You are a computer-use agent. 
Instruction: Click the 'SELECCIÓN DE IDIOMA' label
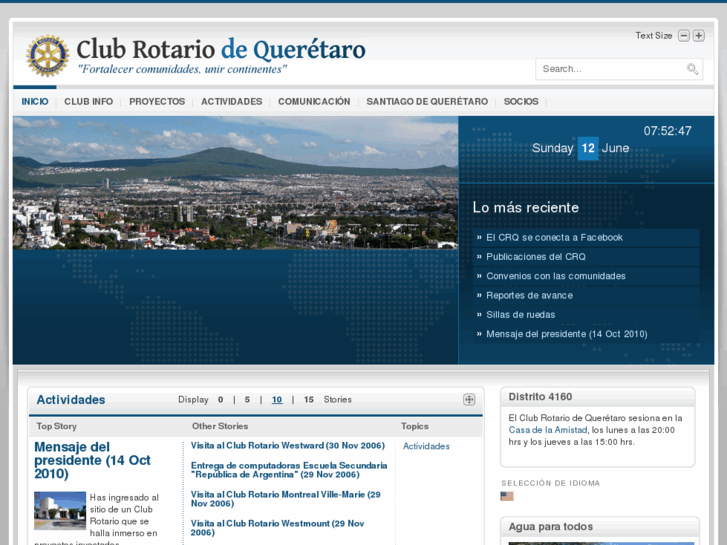coord(550,483)
